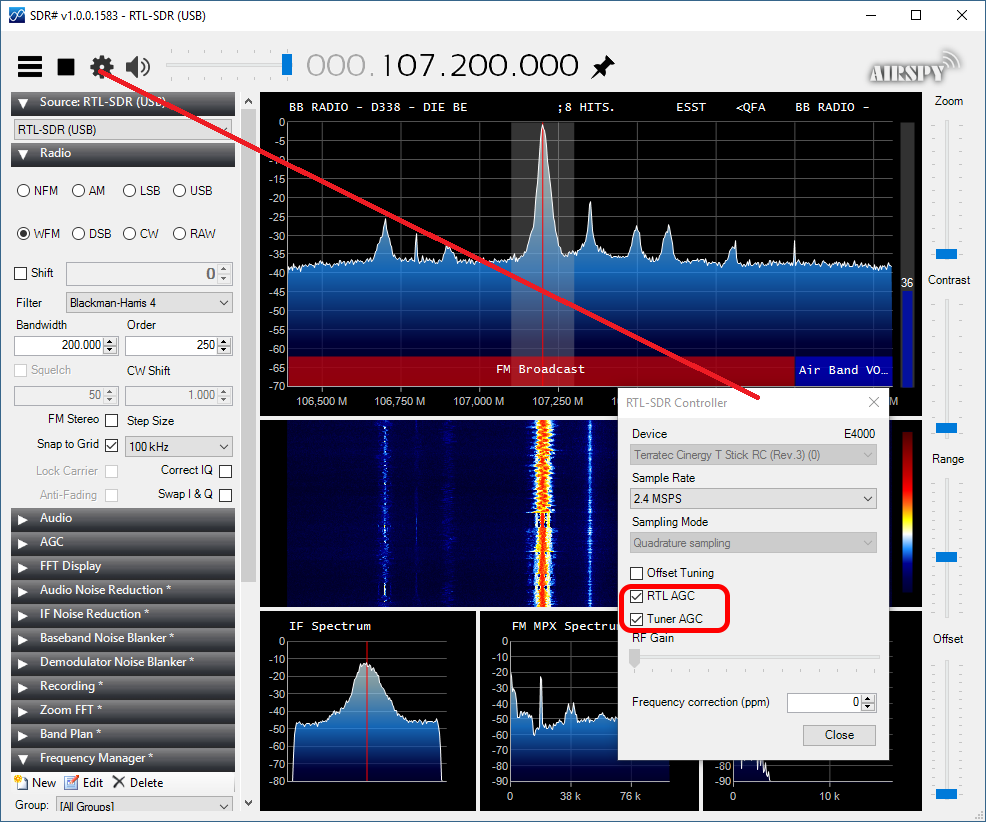Uncheck Snap to Grid
Image resolution: width=986 pixels, height=822 pixels.
point(111,445)
